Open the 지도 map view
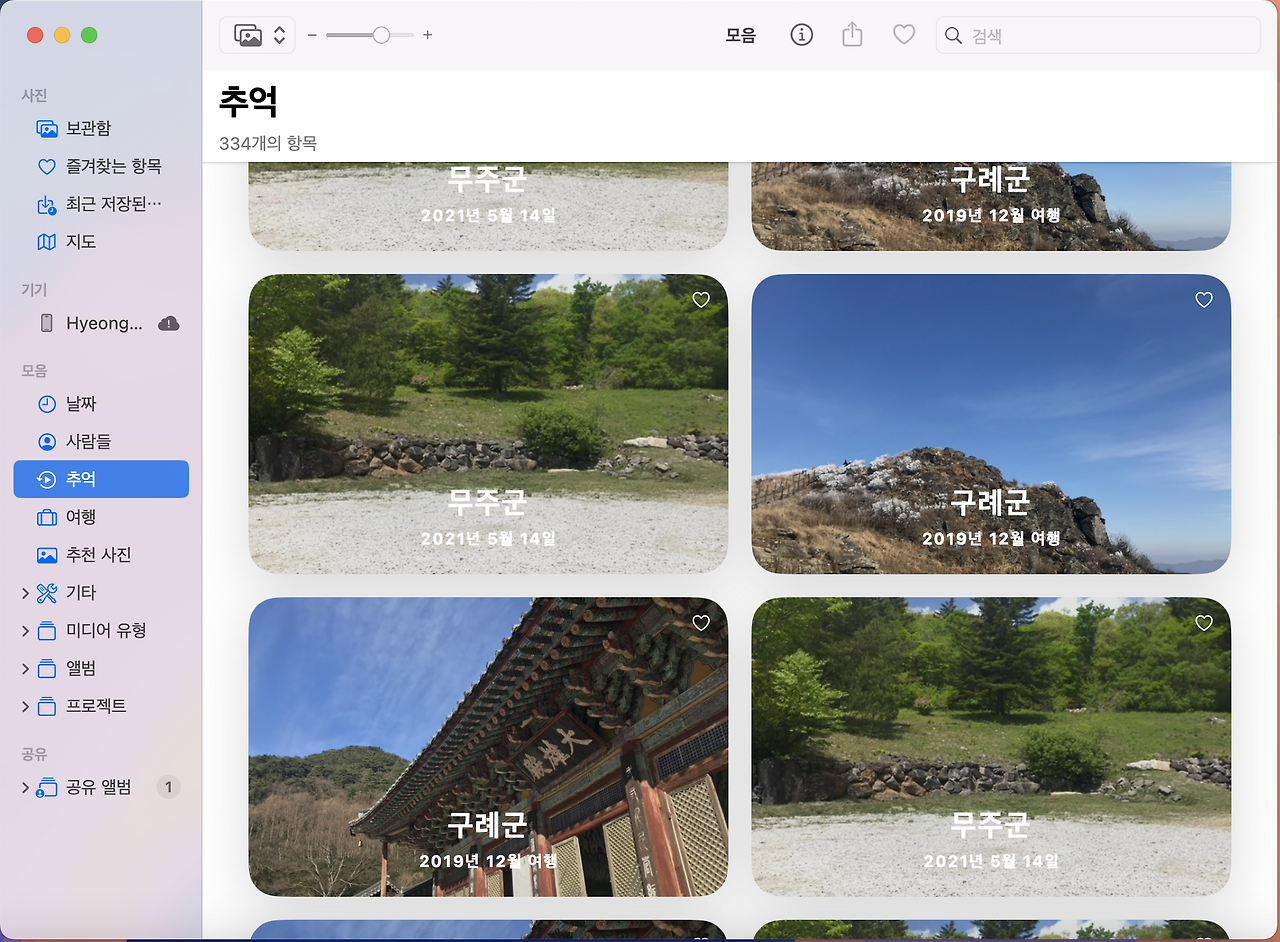The image size is (1280, 942). 101,242
